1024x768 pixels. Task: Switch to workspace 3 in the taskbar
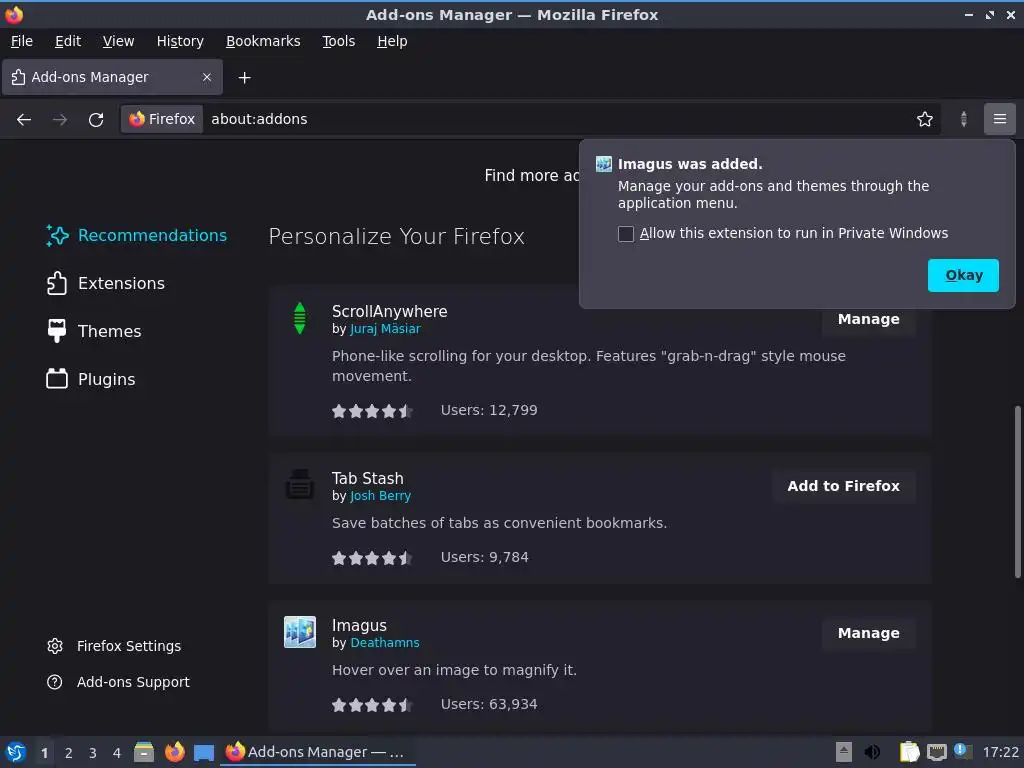click(93, 753)
